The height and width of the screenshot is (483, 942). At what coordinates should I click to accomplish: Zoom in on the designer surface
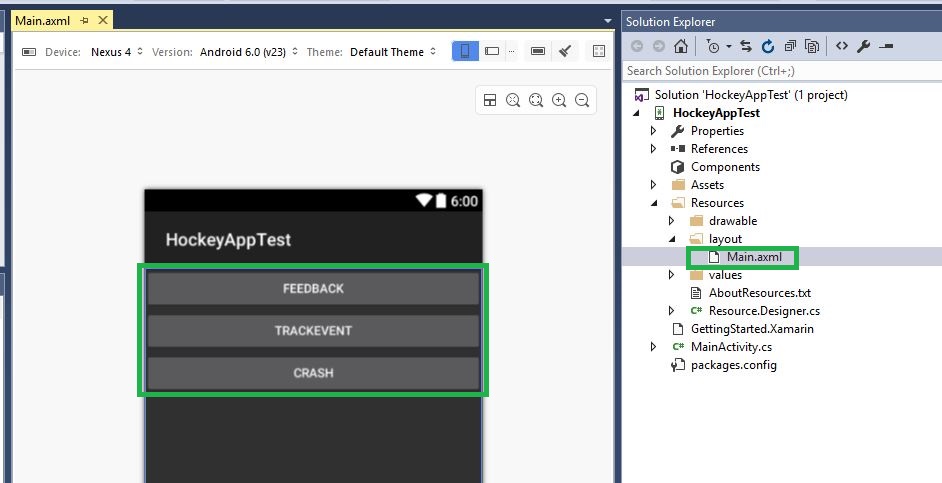(x=559, y=100)
